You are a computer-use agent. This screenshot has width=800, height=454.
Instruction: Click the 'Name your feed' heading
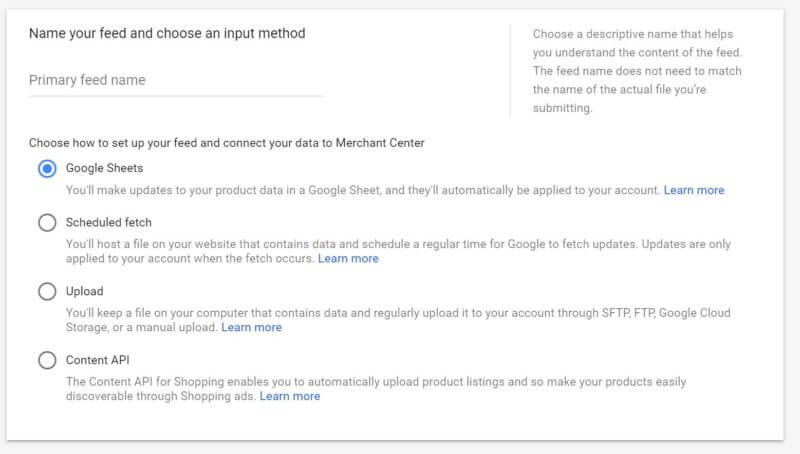167,34
